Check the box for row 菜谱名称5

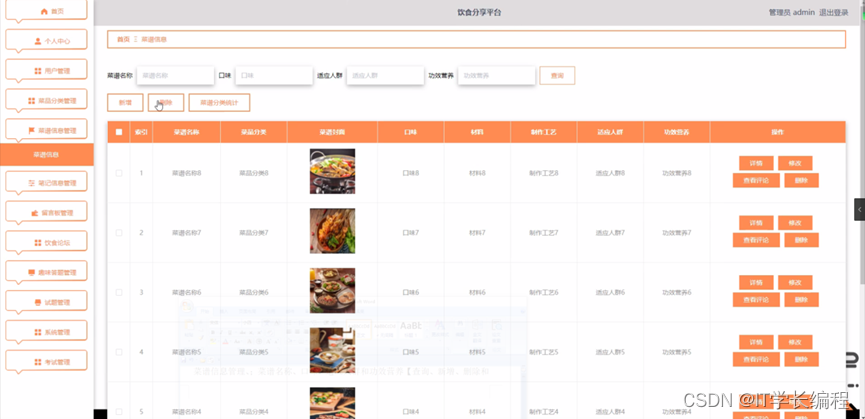pyautogui.click(x=119, y=352)
